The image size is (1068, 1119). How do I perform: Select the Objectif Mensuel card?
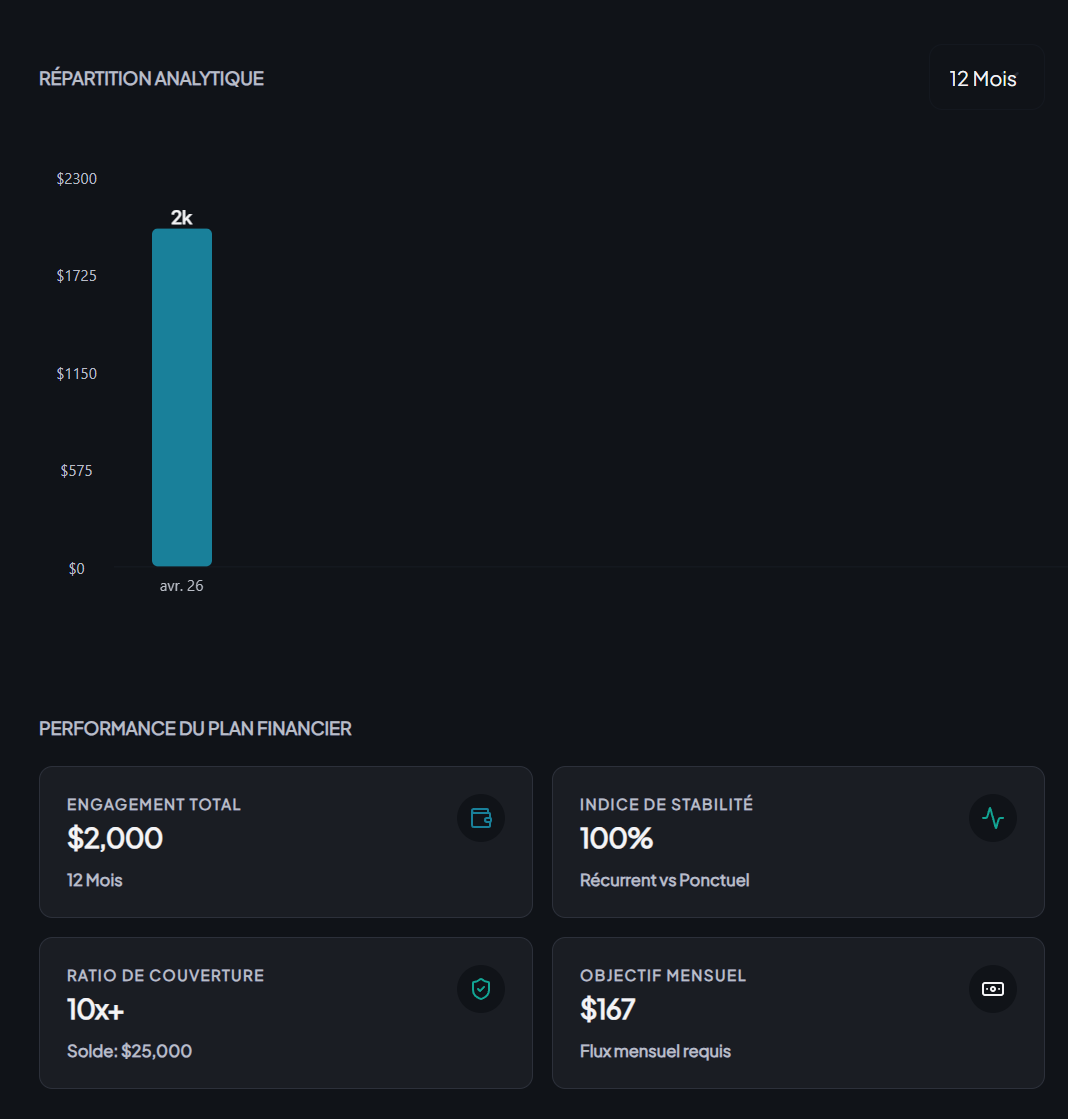pos(798,1013)
